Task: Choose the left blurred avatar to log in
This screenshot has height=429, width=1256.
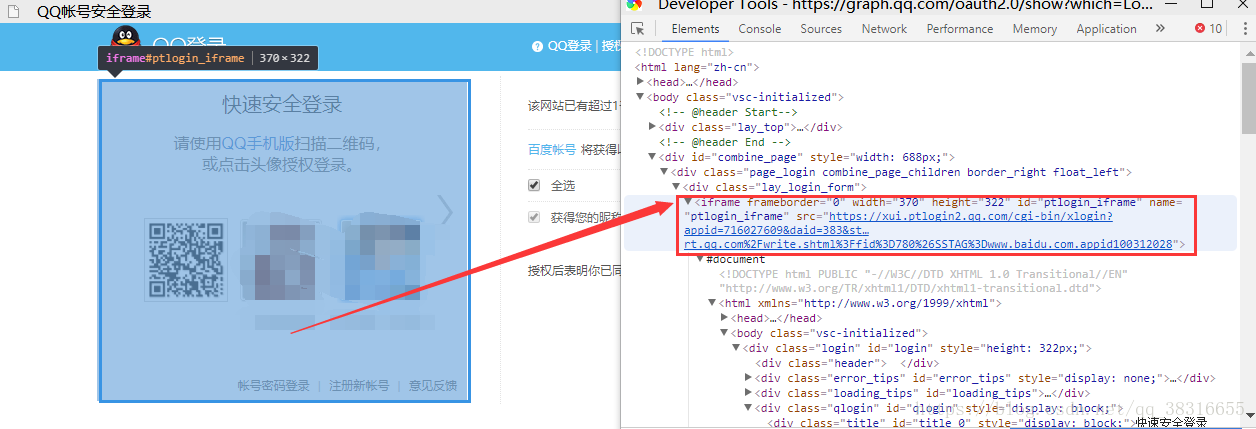Action: pos(279,262)
